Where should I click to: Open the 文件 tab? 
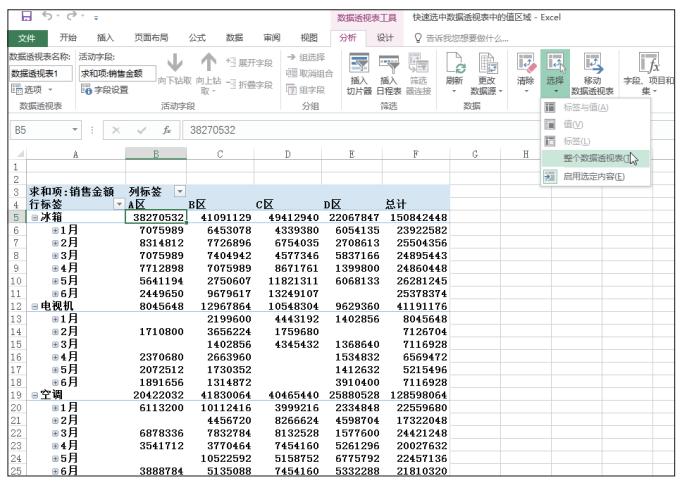point(27,38)
